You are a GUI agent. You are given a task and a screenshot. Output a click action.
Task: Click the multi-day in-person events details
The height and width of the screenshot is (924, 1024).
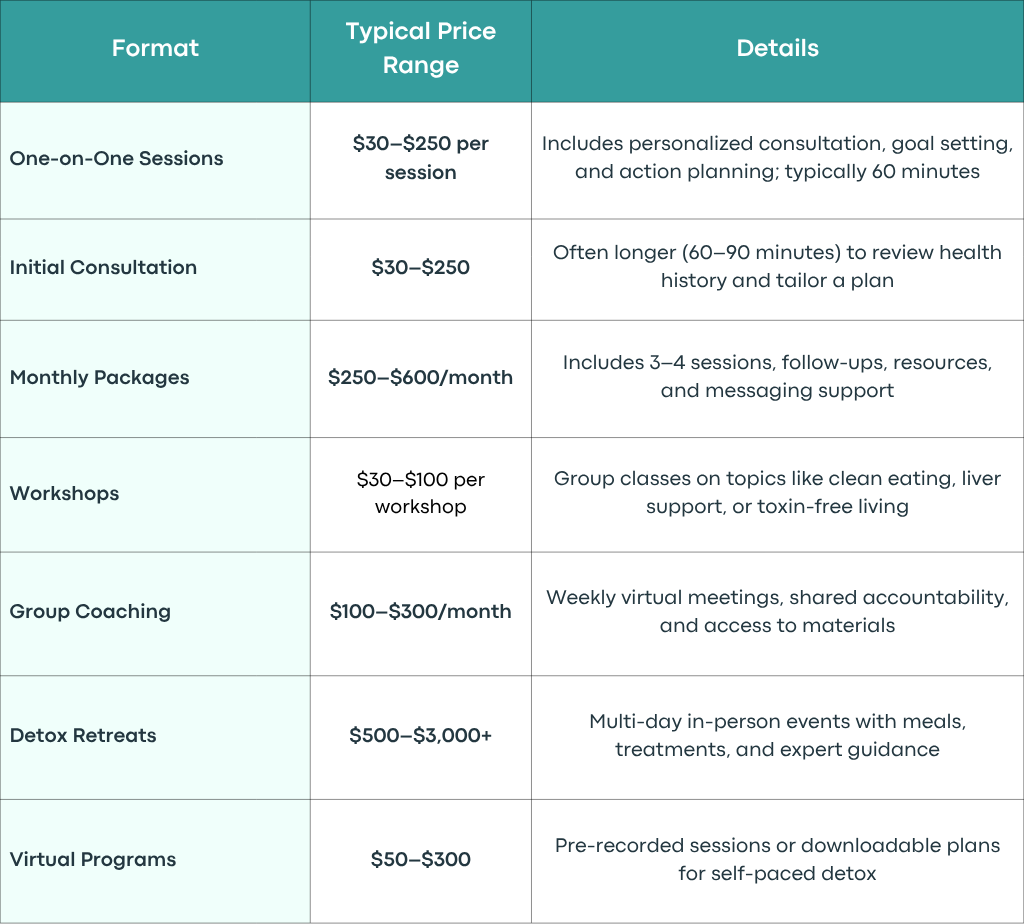tap(777, 735)
